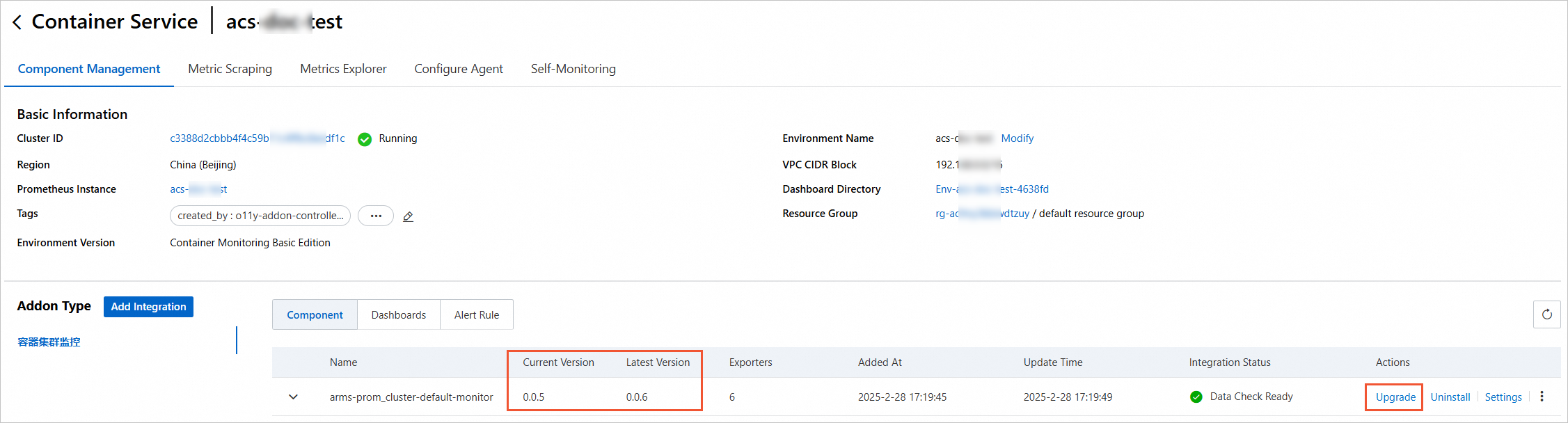Click the added time 2025-2-28 17:19:45
Screen dimensions: 1568x423
(902, 397)
